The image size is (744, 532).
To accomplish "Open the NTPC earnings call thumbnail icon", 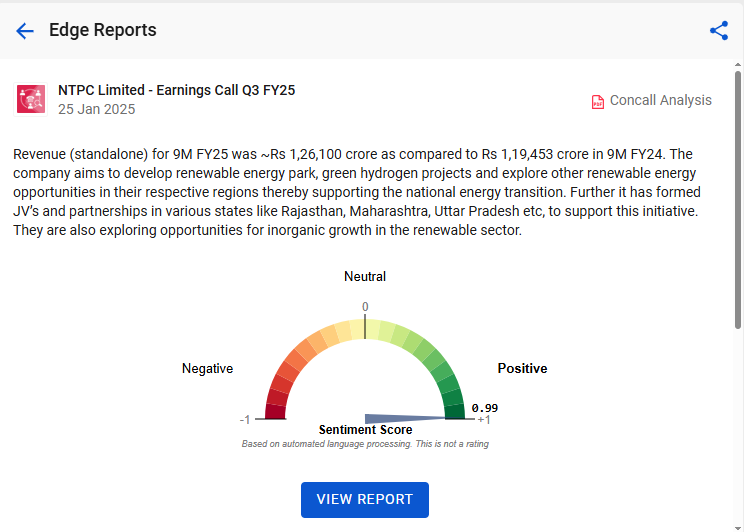I will [31, 99].
